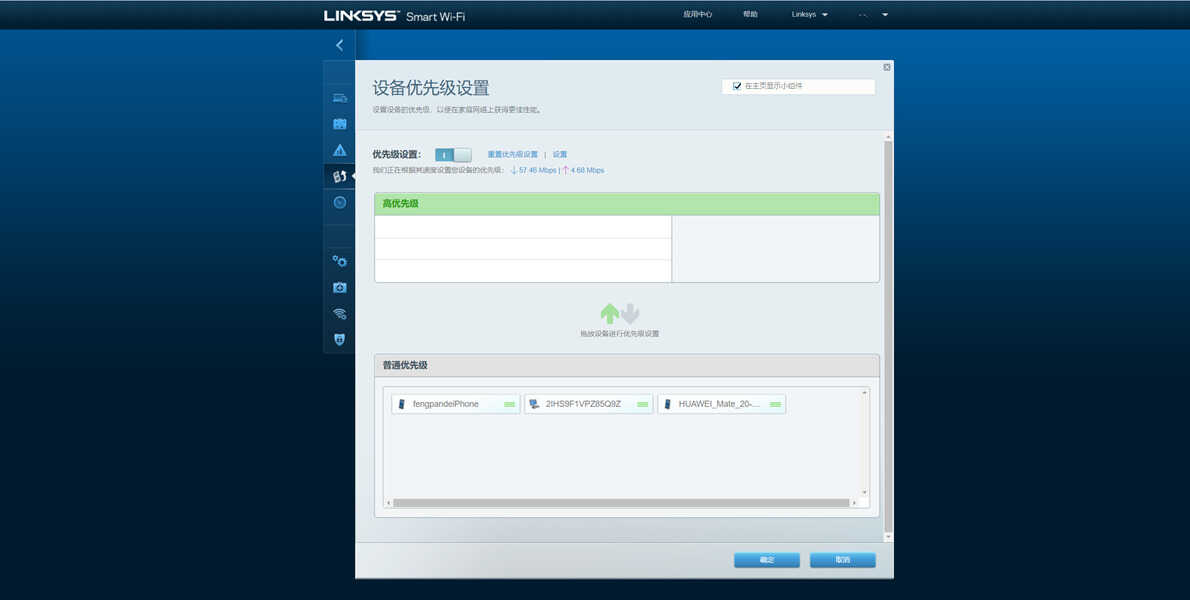Click the dialog's main vertical scrollbar
Screen dimensions: 1190x600
click(889, 335)
